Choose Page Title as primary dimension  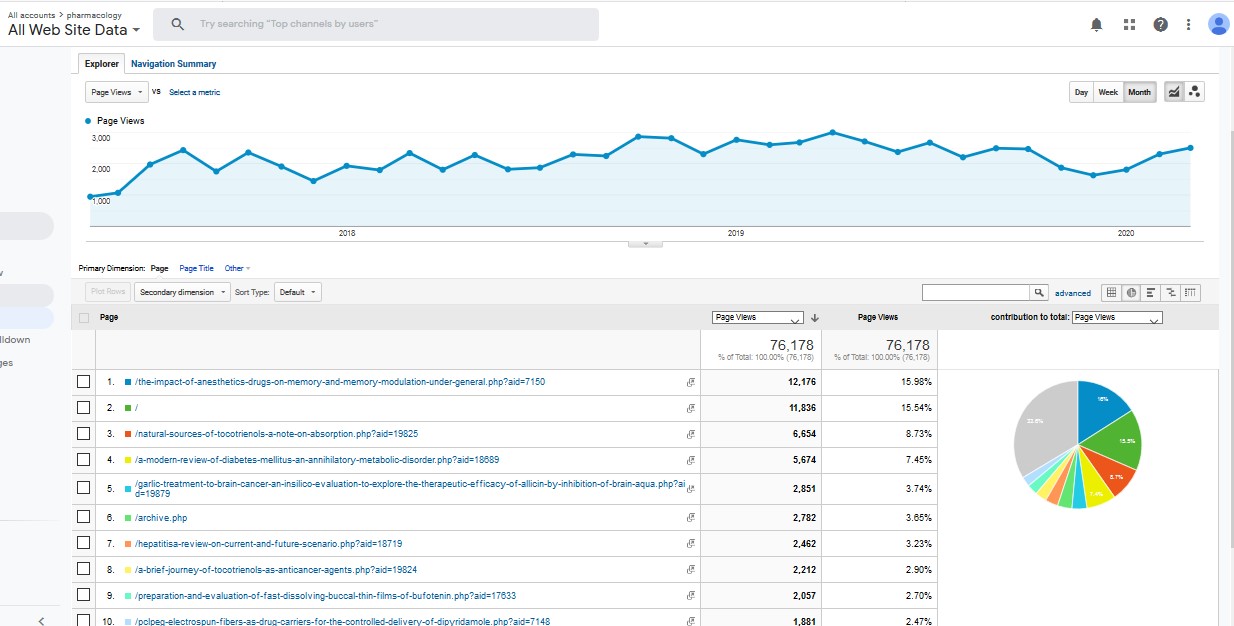pos(196,268)
